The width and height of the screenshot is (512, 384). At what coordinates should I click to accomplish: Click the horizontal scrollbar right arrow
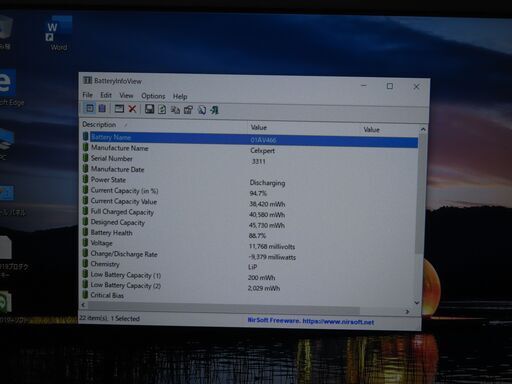pos(407,312)
